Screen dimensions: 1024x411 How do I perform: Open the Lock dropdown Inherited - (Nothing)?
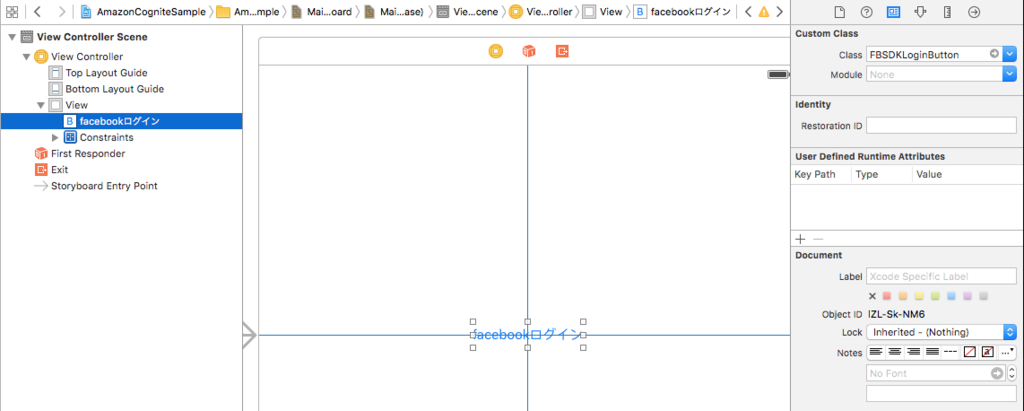coord(941,332)
